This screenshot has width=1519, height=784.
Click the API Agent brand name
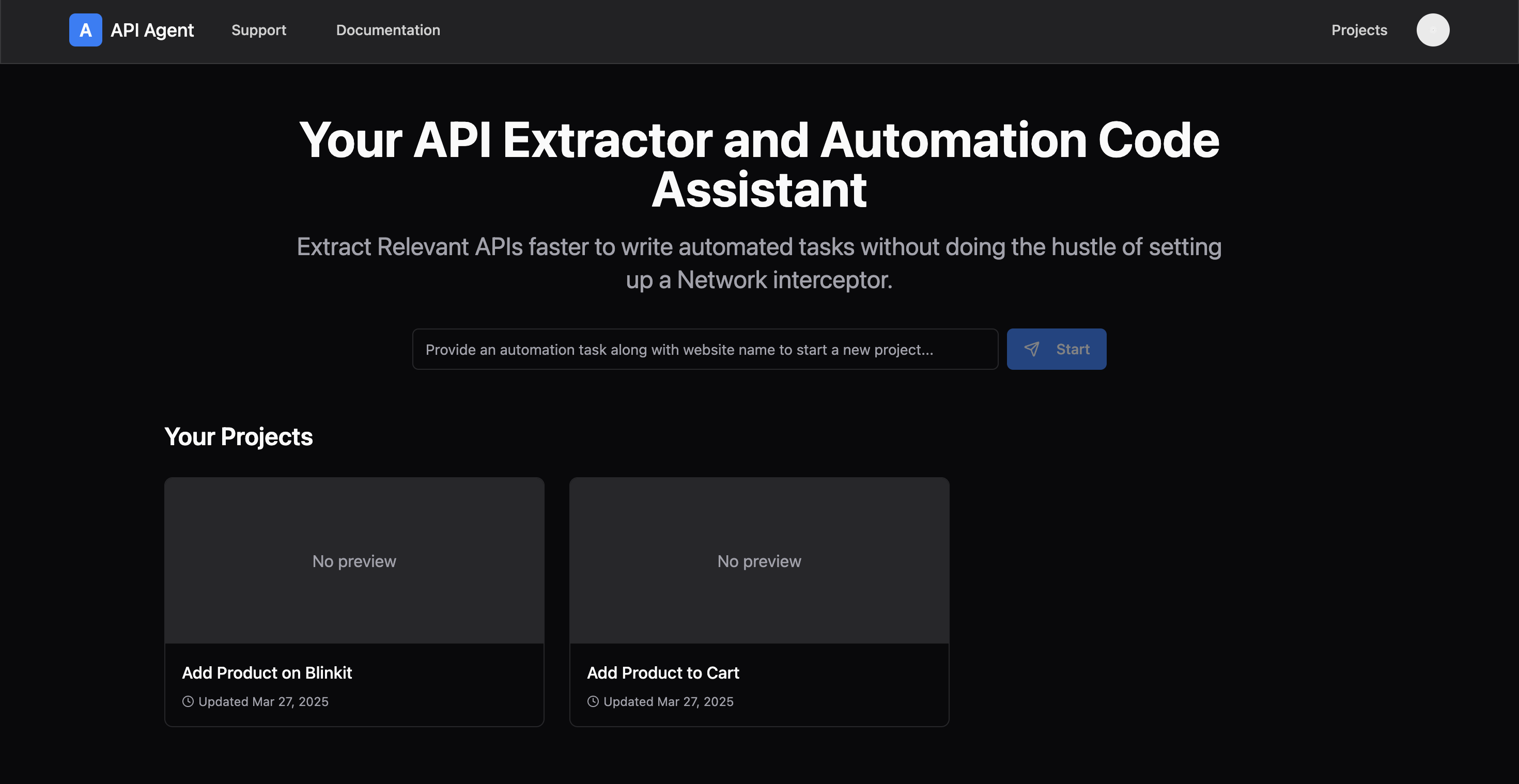tap(152, 30)
